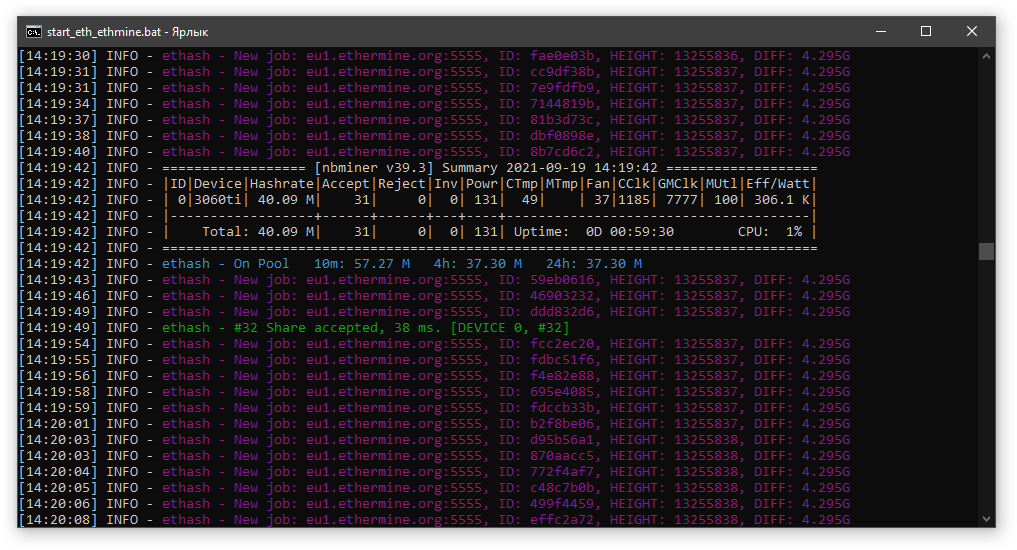Click the timestamp [14:19:30]
This screenshot has height=550, width=1017.
pyautogui.click(x=58, y=56)
